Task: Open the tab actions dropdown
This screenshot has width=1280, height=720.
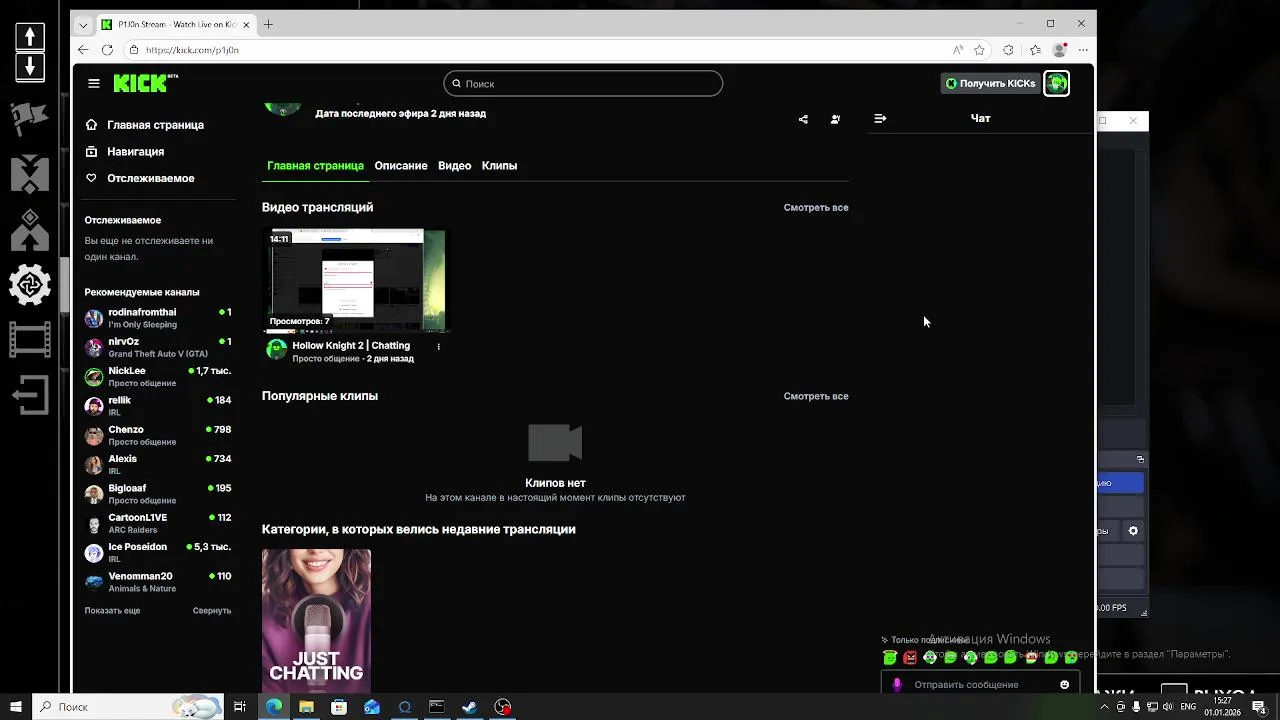Action: (x=83, y=24)
